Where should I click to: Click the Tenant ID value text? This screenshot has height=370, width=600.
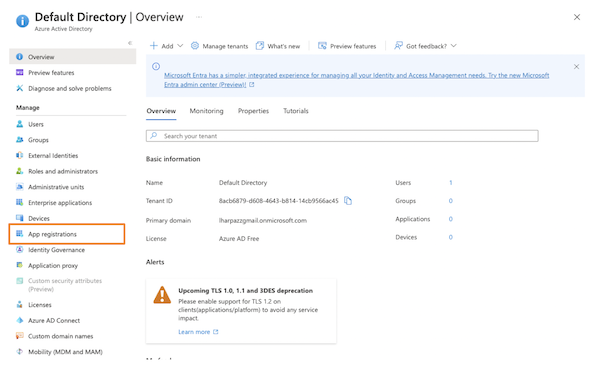click(x=279, y=200)
